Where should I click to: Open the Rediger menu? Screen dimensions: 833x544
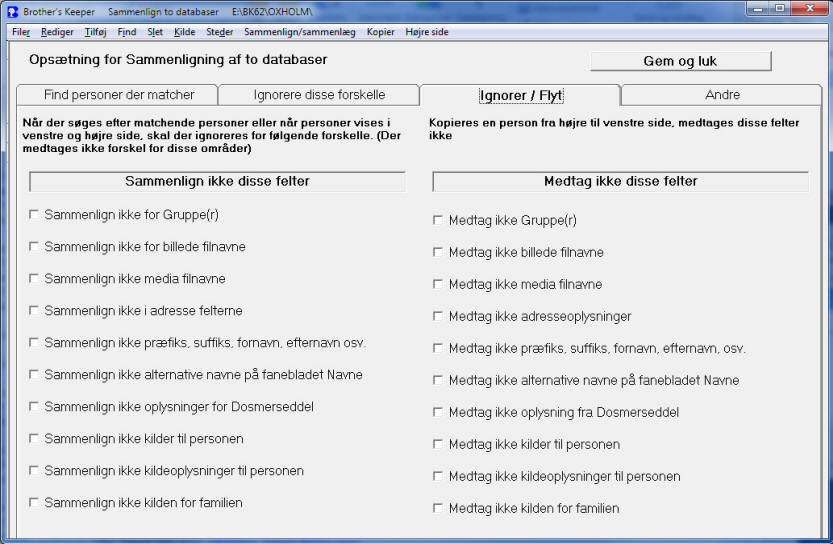click(57, 32)
